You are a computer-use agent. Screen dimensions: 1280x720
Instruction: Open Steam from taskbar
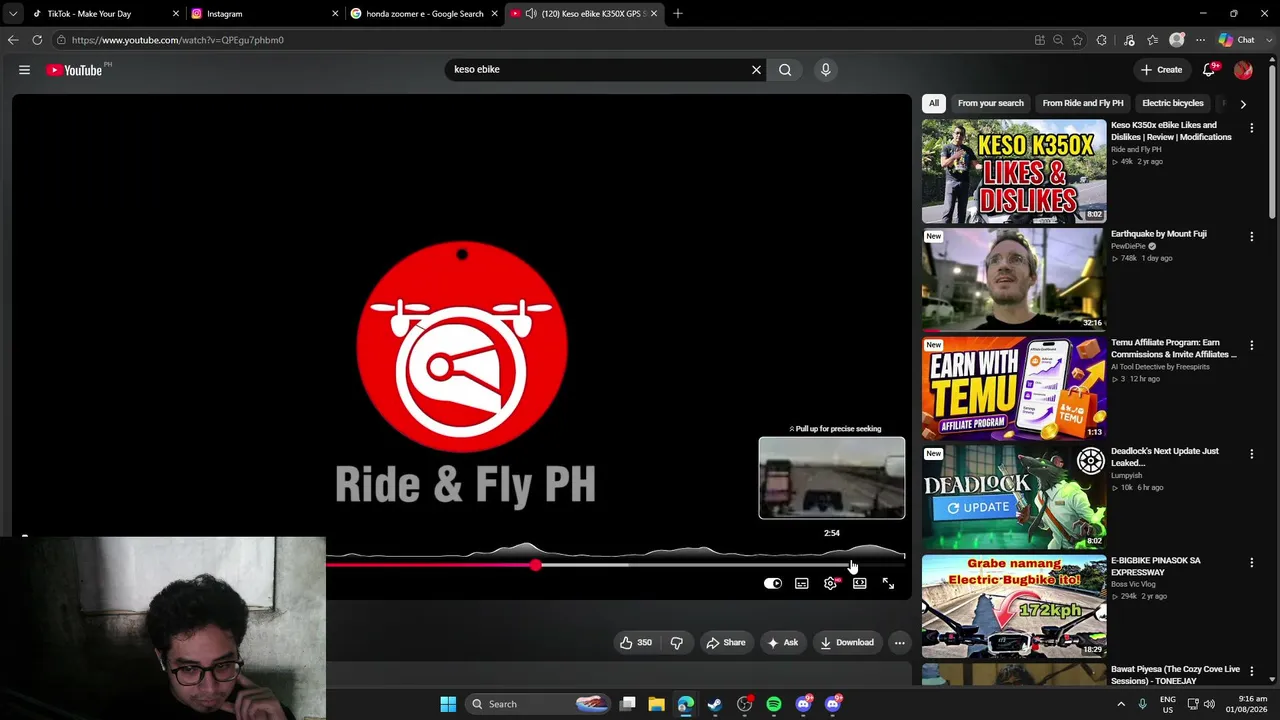[x=715, y=704]
